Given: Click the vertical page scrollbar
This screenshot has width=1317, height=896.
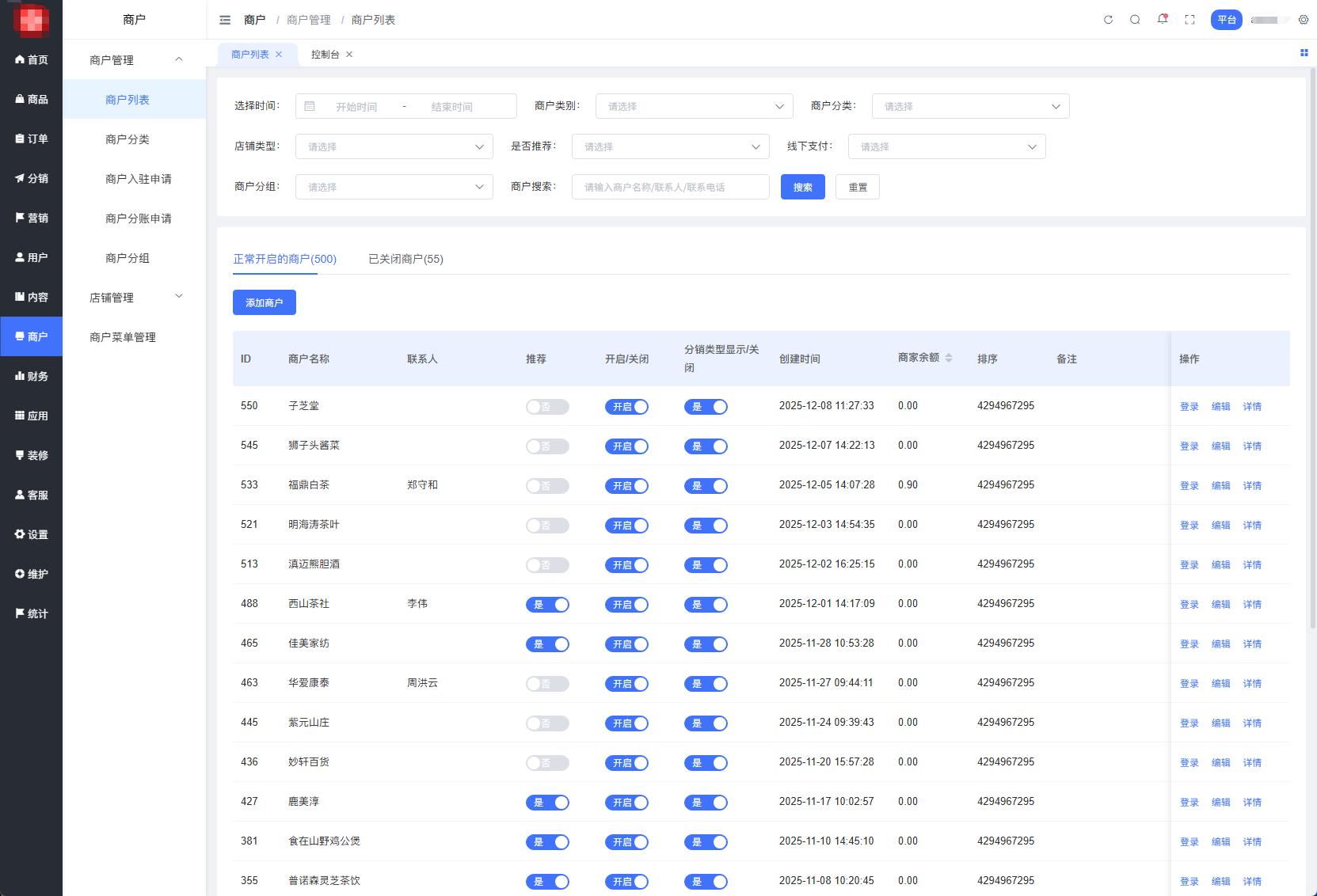Looking at the screenshot, I should click(1312, 348).
